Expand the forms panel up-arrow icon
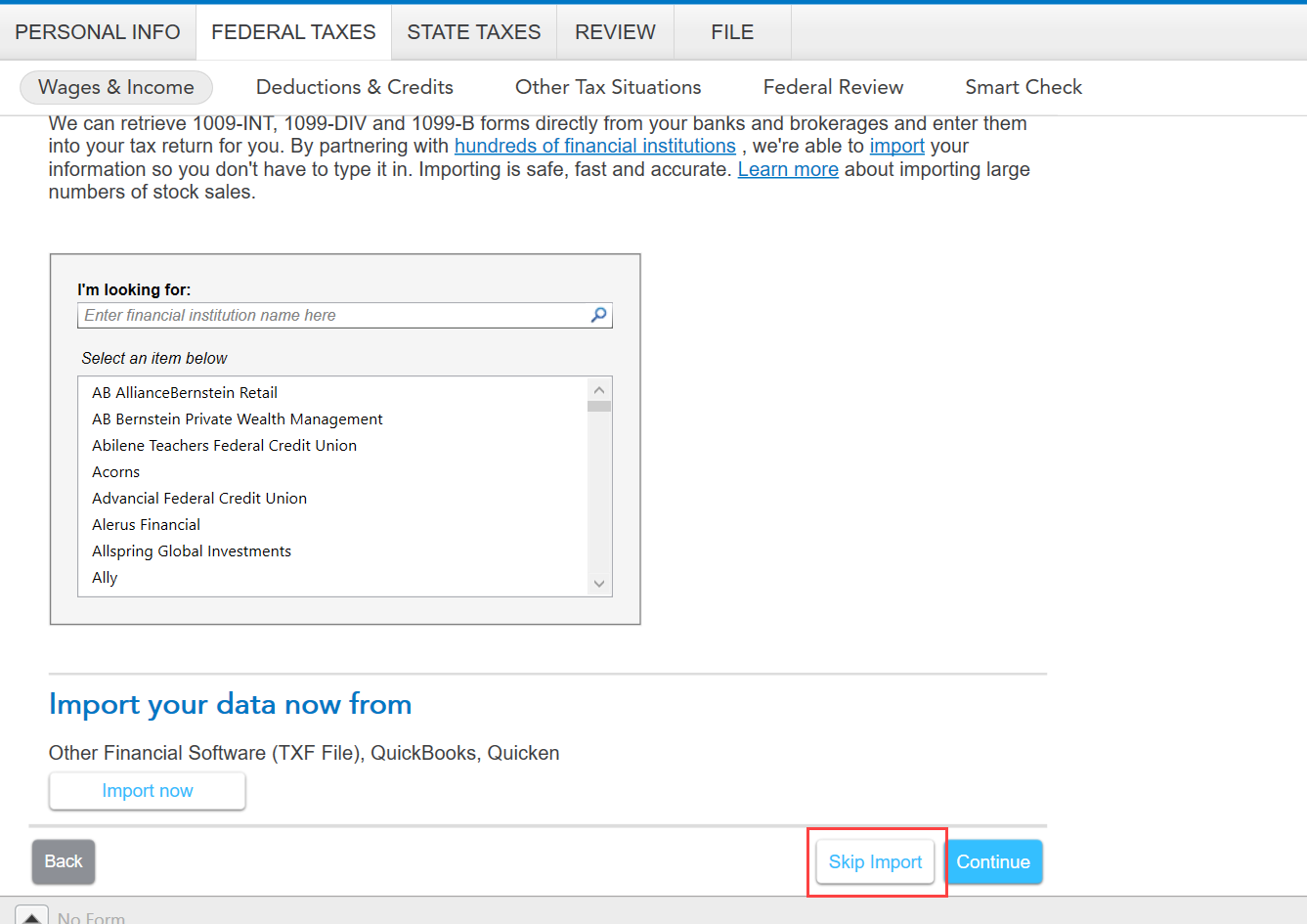This screenshot has width=1307, height=924. click(x=31, y=917)
